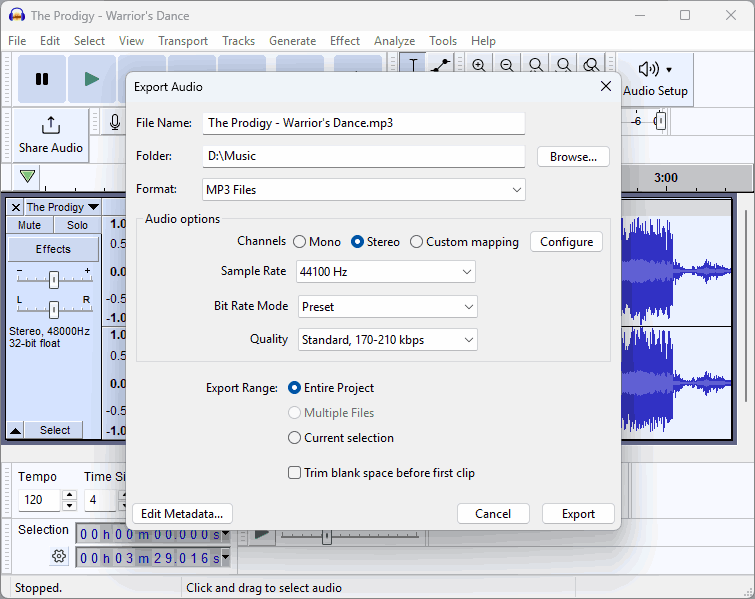Click the Browse... folder button
The image size is (755, 599).
pos(573,156)
